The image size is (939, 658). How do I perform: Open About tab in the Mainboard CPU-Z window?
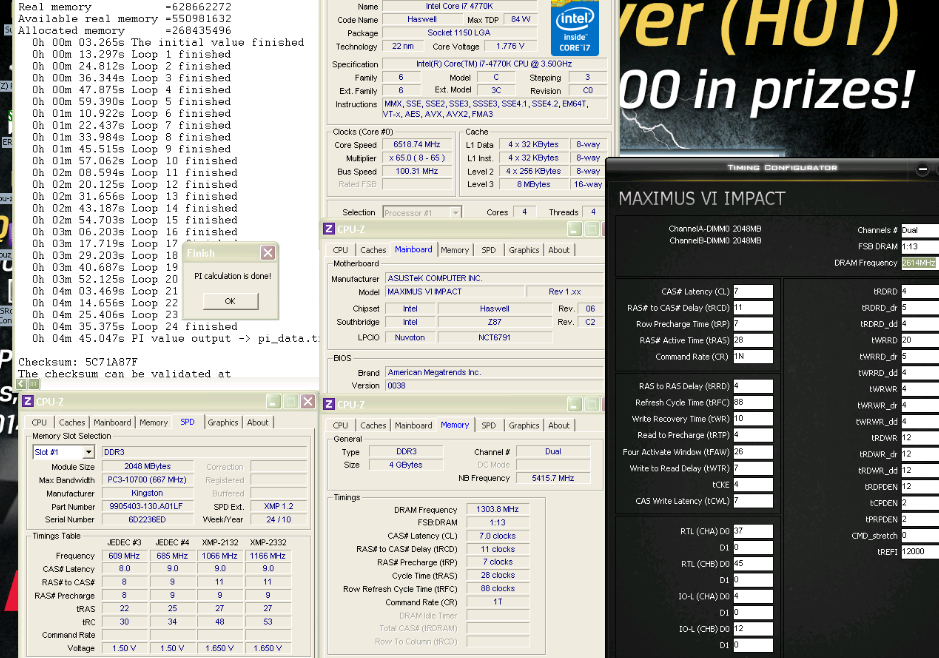coord(559,250)
